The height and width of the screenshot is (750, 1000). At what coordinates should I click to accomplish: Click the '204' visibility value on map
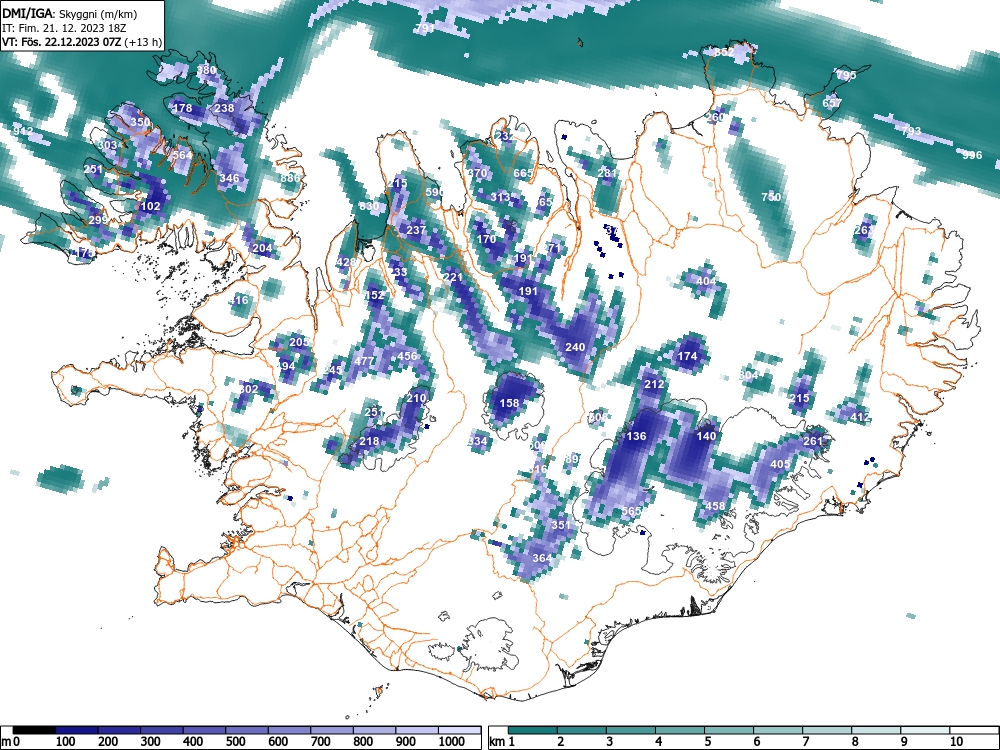pyautogui.click(x=262, y=248)
